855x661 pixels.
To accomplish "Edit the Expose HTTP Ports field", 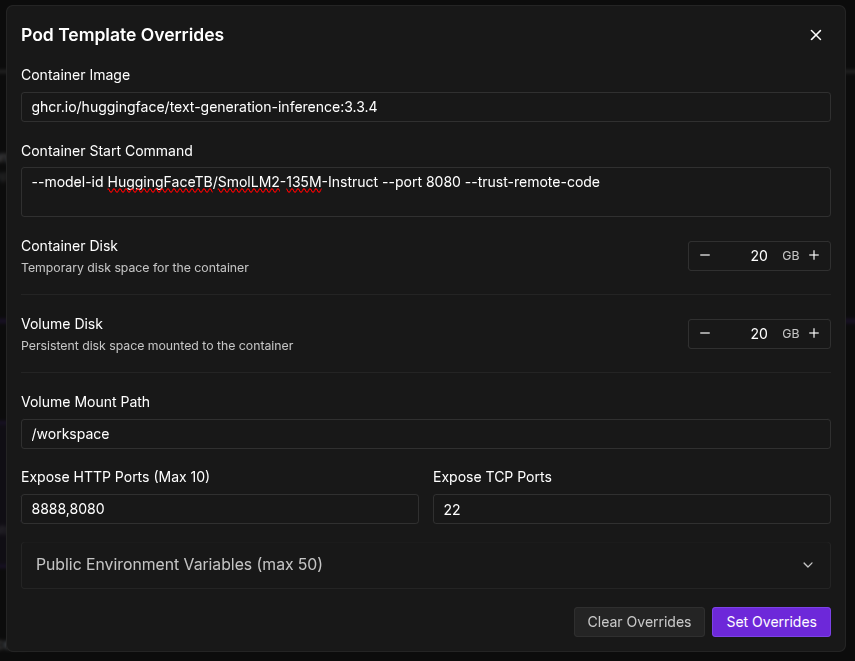I will click(x=219, y=509).
